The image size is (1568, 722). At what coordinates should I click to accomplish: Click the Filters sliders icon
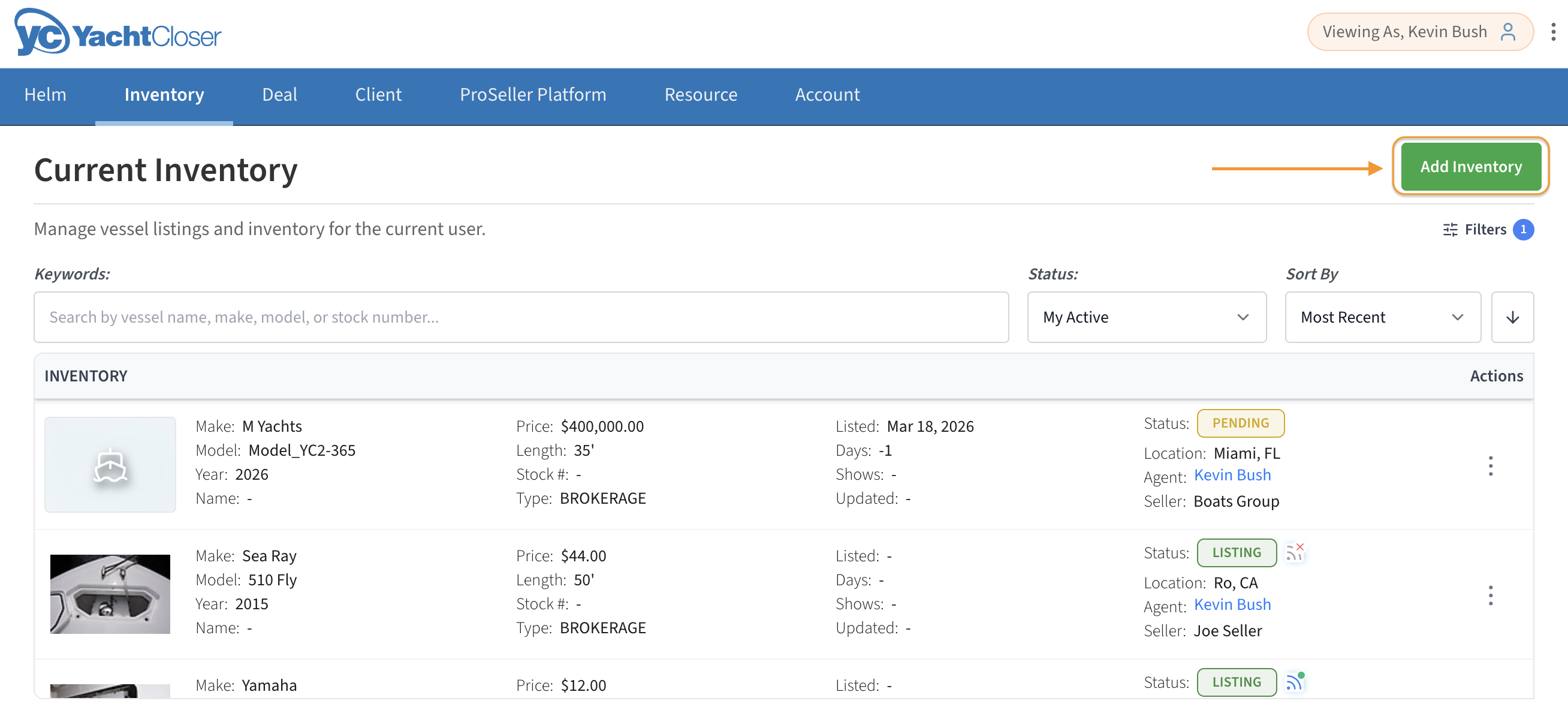tap(1450, 230)
